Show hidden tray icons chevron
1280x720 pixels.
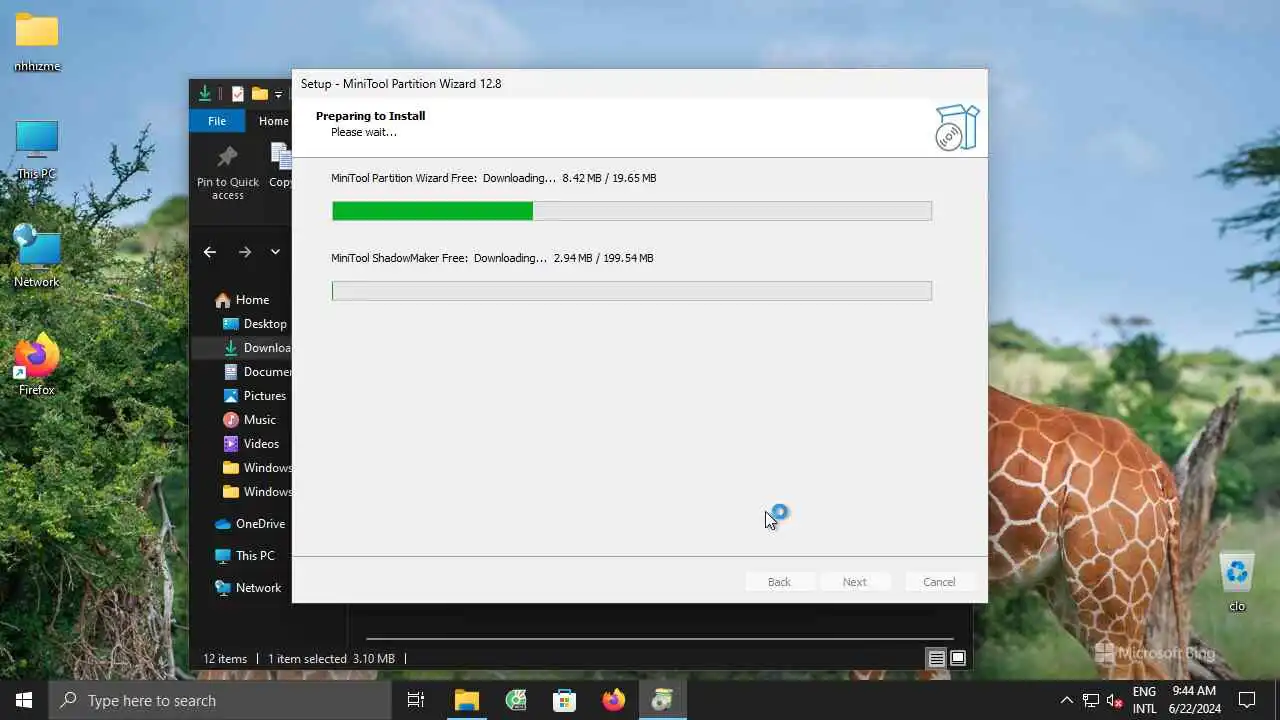pyautogui.click(x=1066, y=700)
